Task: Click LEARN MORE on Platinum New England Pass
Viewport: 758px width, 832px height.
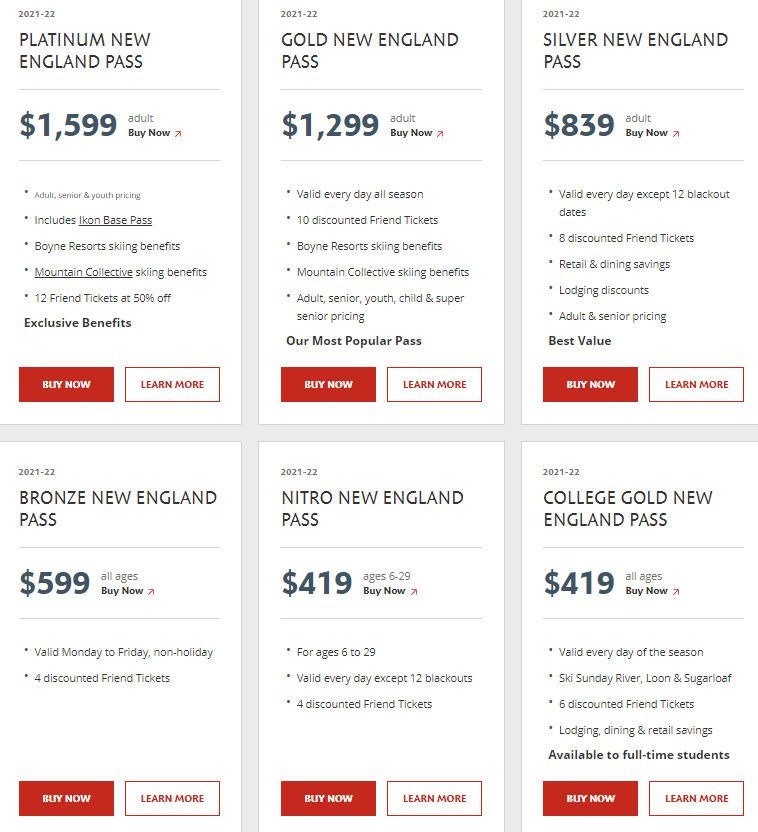Action: pos(172,385)
